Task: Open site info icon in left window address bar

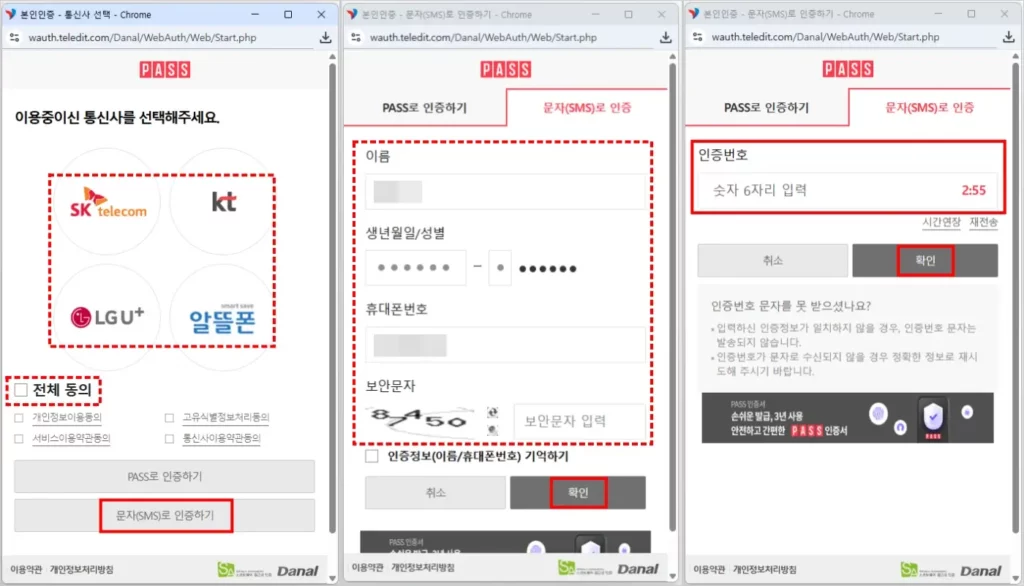Action: pyautogui.click(x=14, y=38)
